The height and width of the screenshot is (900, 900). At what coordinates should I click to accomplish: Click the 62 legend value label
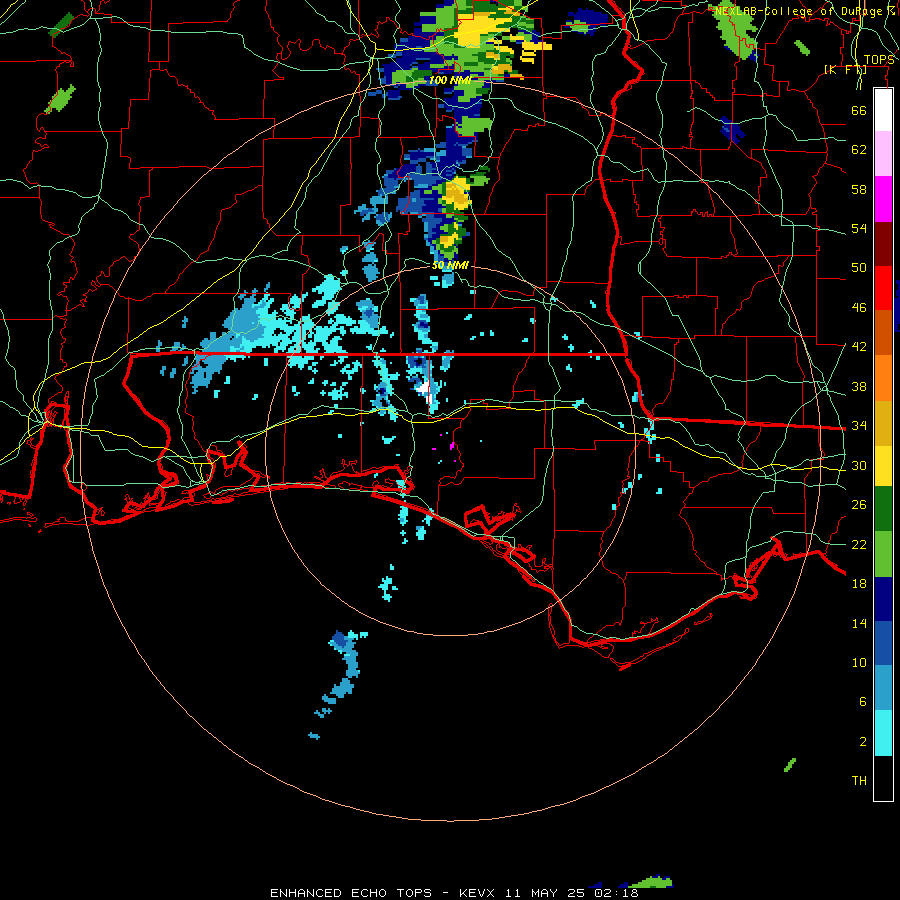tap(859, 150)
